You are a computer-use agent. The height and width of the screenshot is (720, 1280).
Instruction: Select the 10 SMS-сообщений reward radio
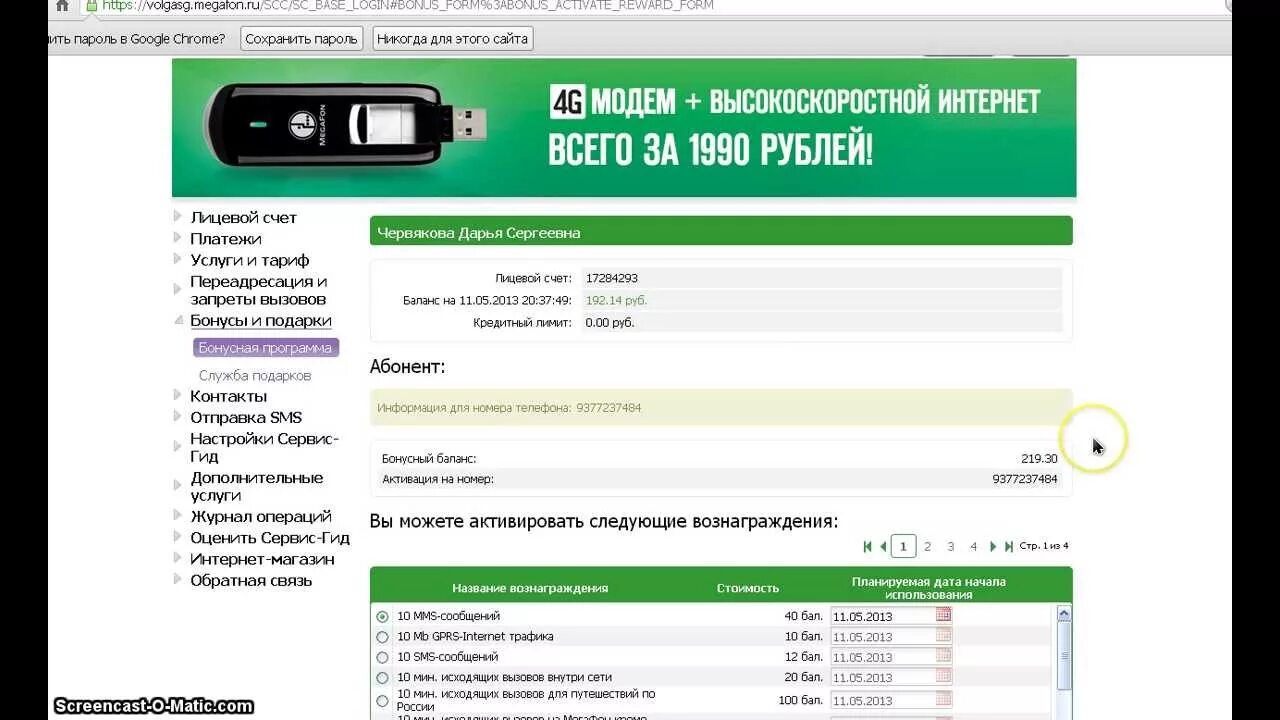click(382, 657)
